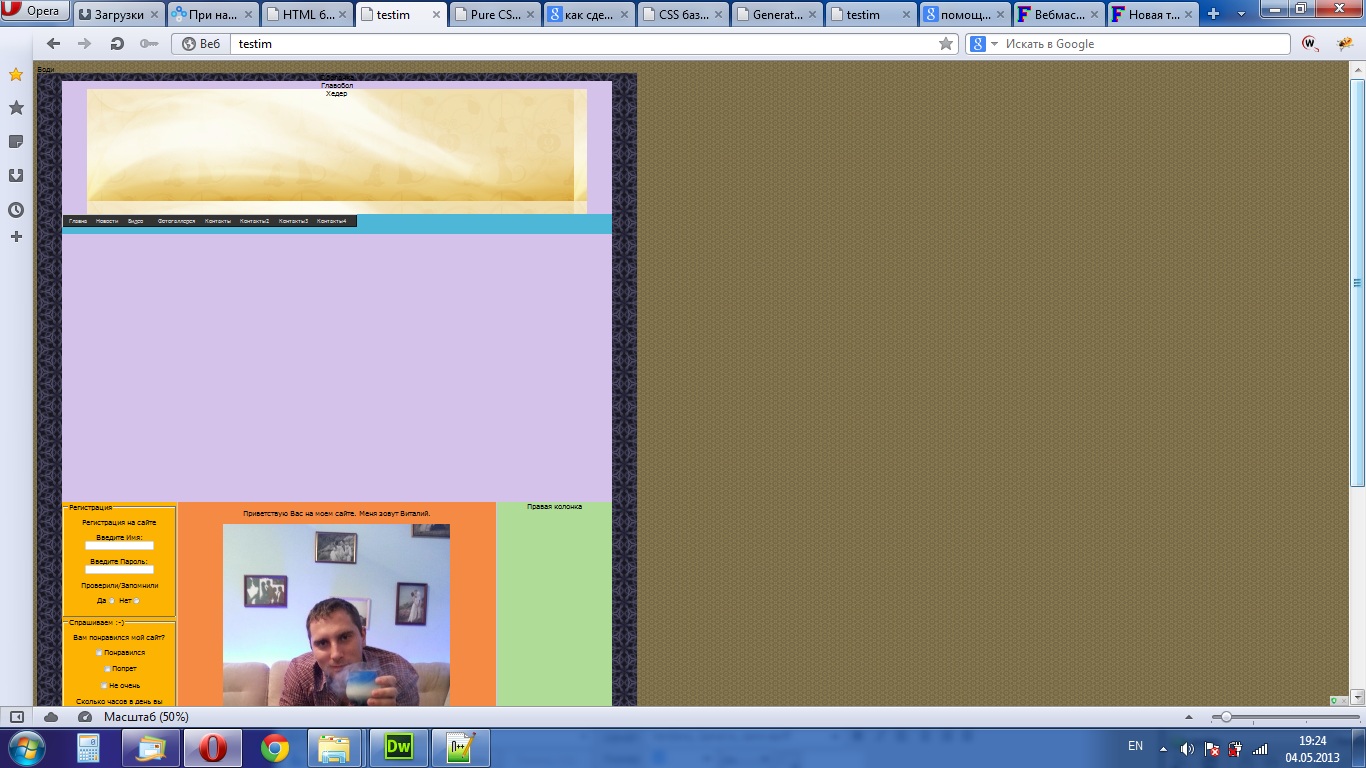Open the closed tabs dropdown arrow

pos(1241,14)
